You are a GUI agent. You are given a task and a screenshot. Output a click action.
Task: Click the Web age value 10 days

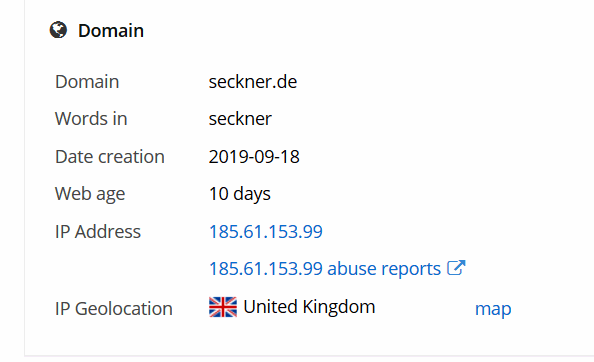coord(239,194)
